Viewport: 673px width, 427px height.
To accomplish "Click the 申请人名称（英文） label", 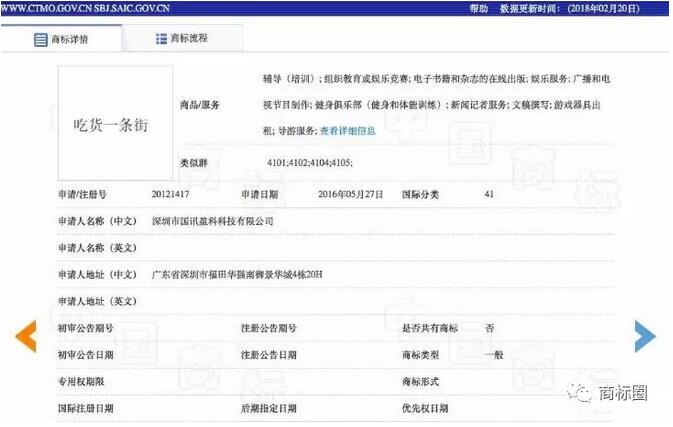I will pyautogui.click(x=97, y=248).
